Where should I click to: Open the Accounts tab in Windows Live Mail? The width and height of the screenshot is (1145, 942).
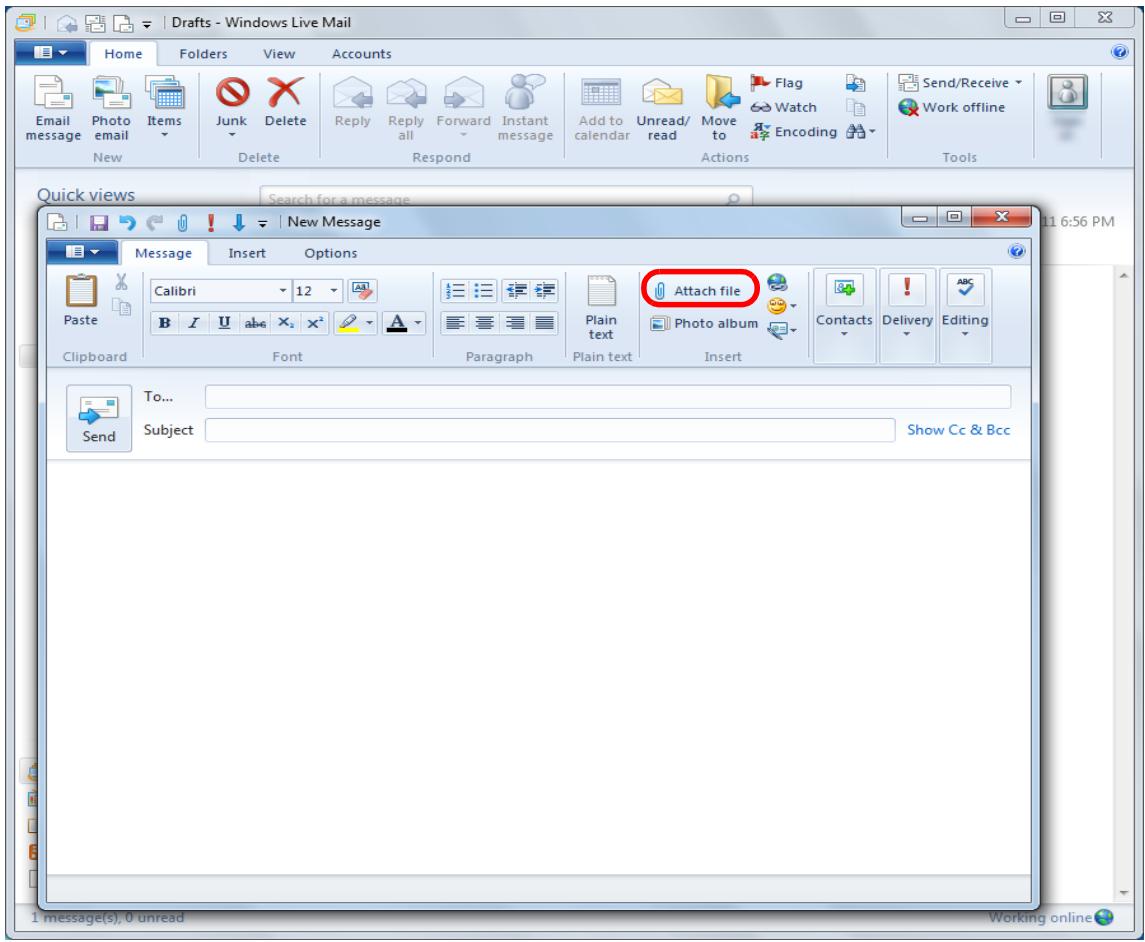click(361, 53)
